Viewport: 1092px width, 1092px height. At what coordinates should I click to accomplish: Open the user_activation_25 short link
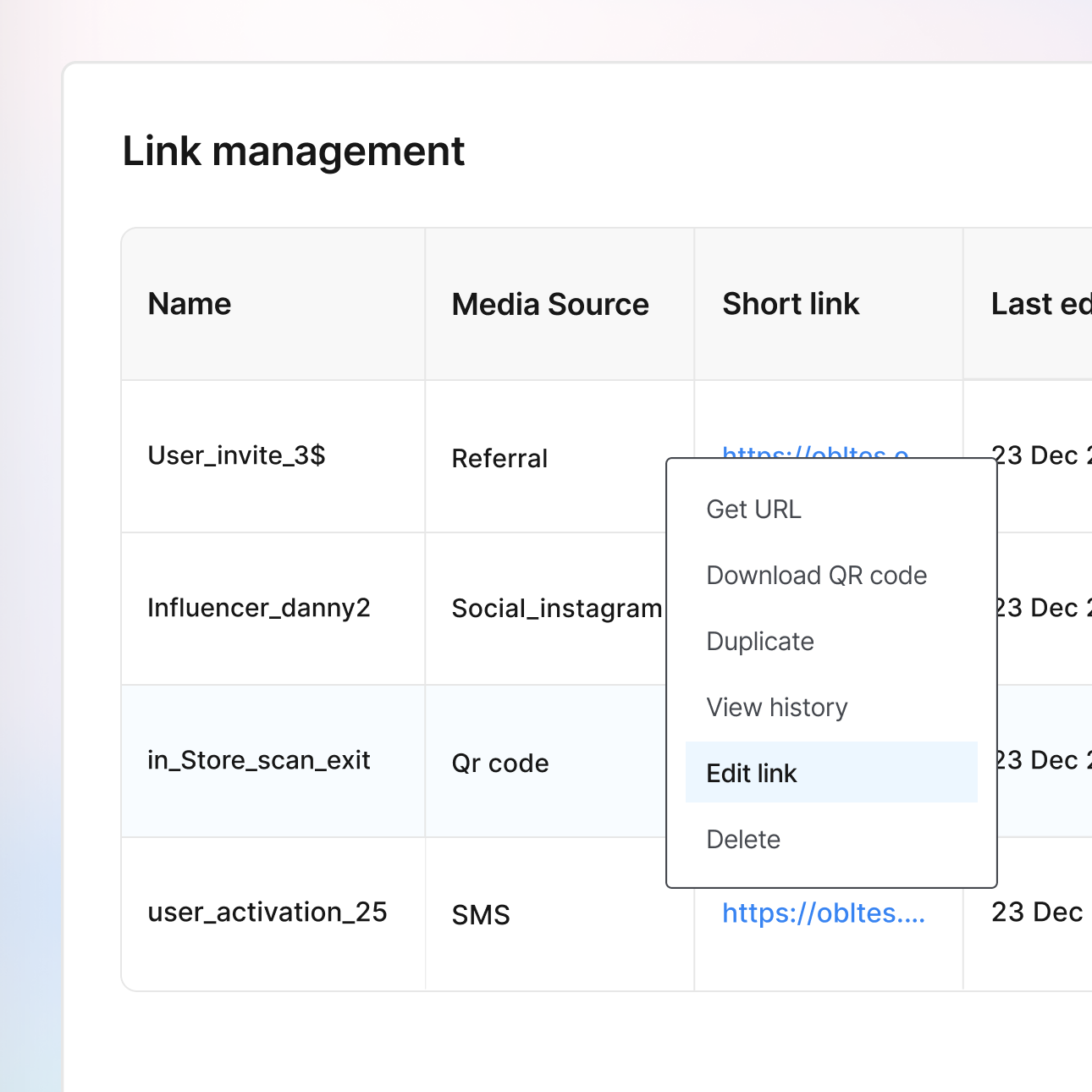tap(823, 913)
